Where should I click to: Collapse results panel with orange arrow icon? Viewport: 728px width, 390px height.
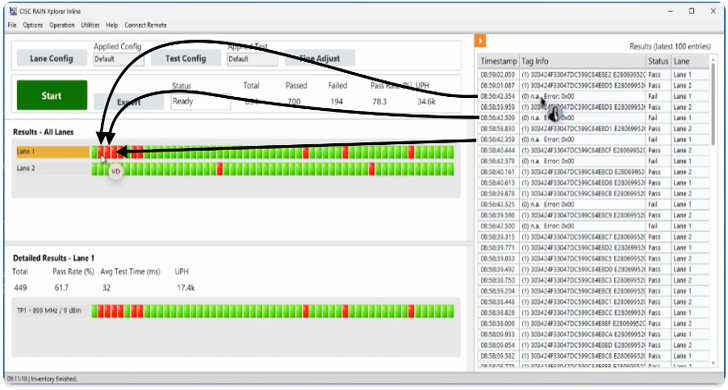click(x=480, y=41)
